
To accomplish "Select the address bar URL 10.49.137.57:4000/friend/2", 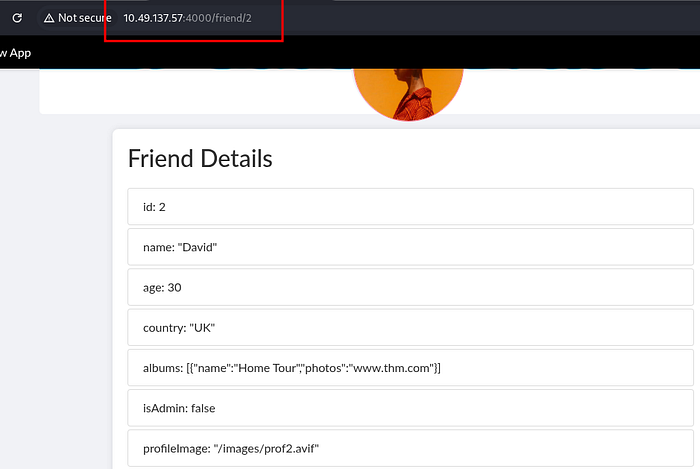I will pos(188,18).
